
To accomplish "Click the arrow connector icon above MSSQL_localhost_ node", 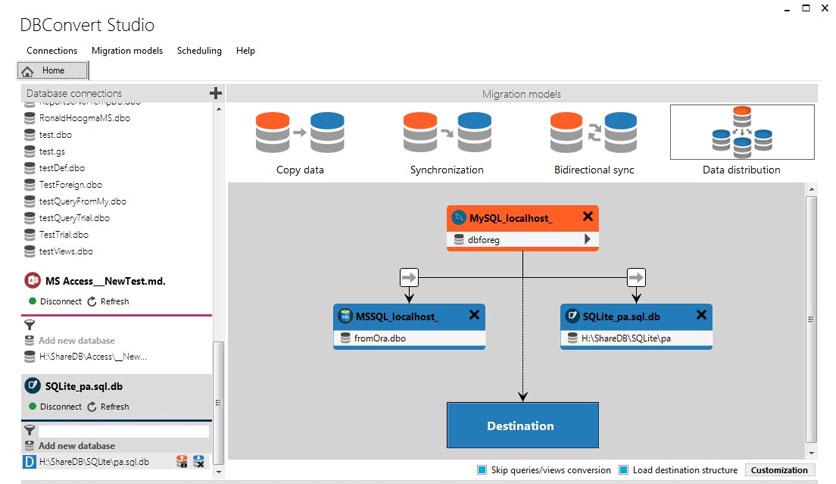I will 409,277.
